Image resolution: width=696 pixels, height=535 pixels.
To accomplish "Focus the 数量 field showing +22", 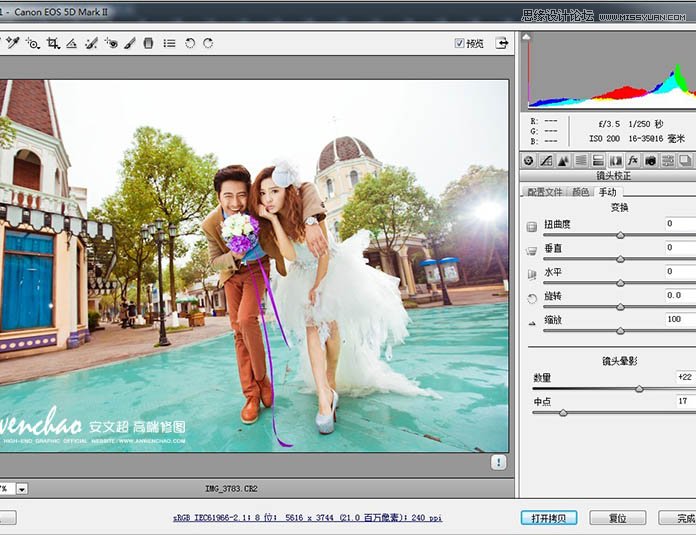I will click(685, 377).
